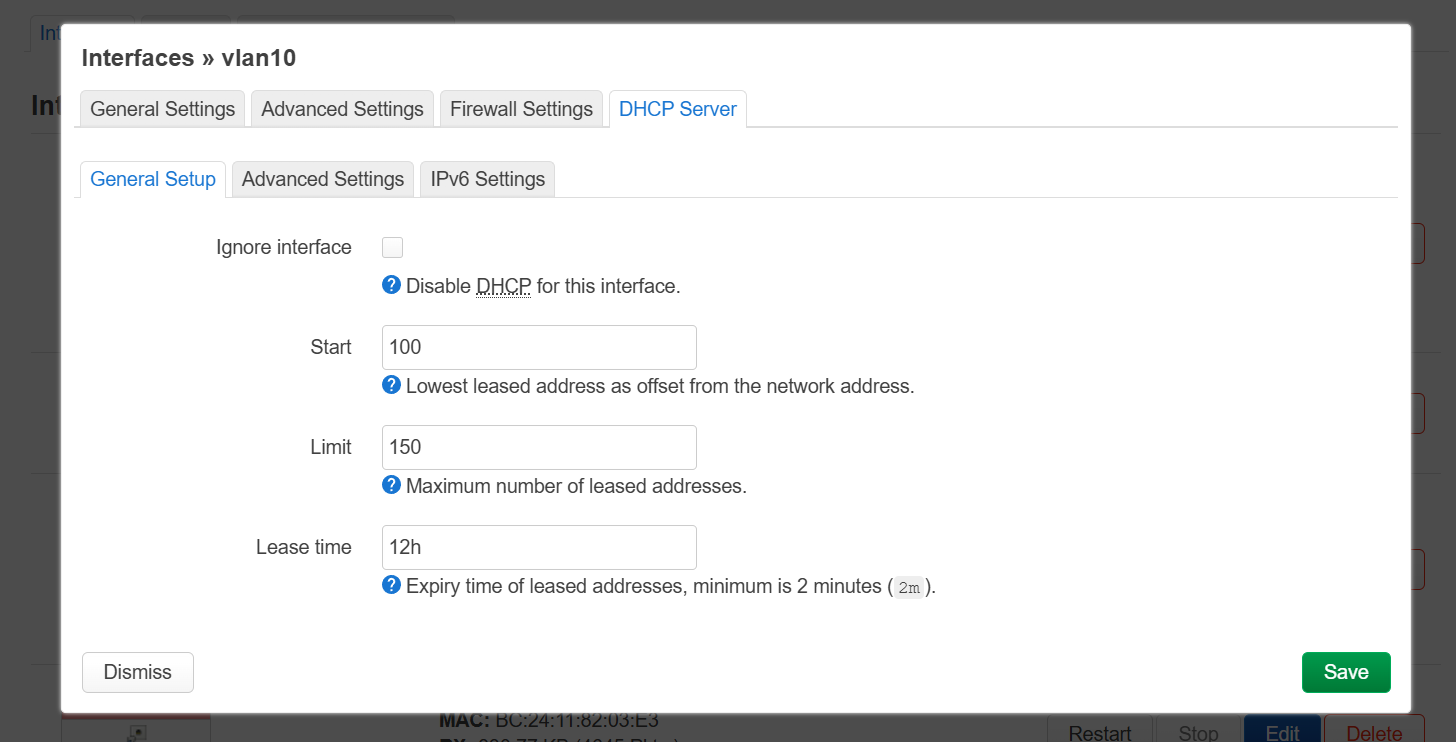Select the DHCP Server tab
1456x742 pixels.
click(x=678, y=109)
